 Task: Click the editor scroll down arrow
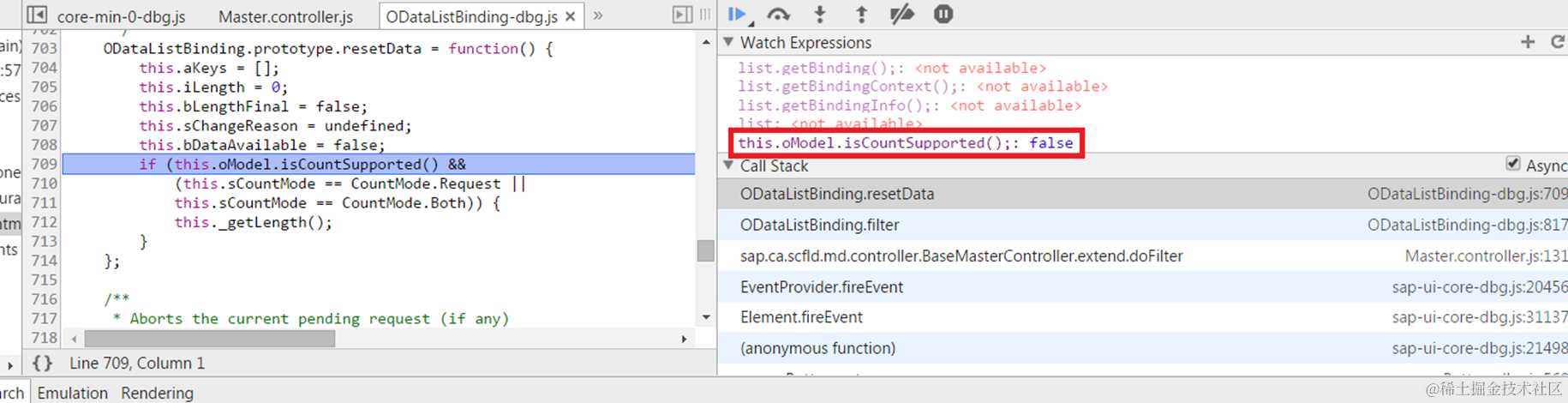(x=706, y=317)
